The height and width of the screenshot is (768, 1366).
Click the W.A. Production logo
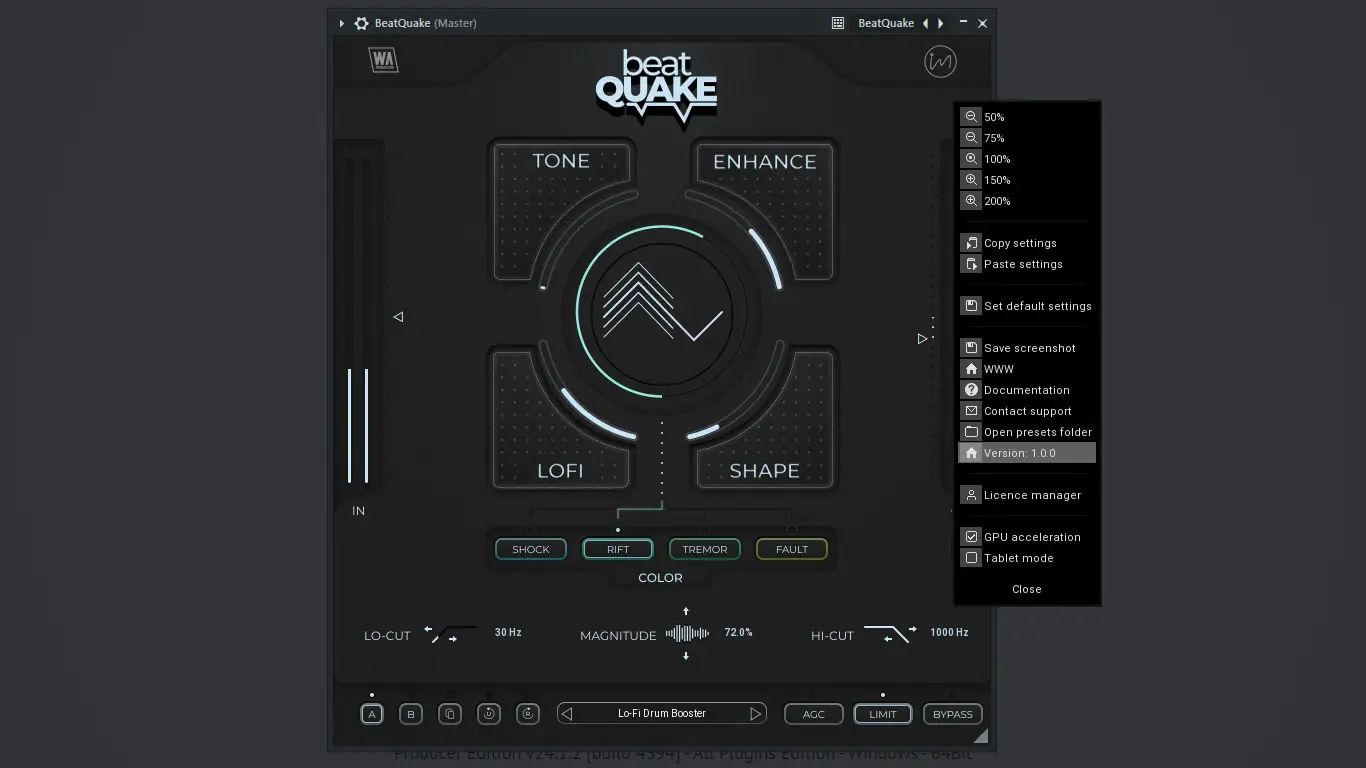(x=382, y=60)
